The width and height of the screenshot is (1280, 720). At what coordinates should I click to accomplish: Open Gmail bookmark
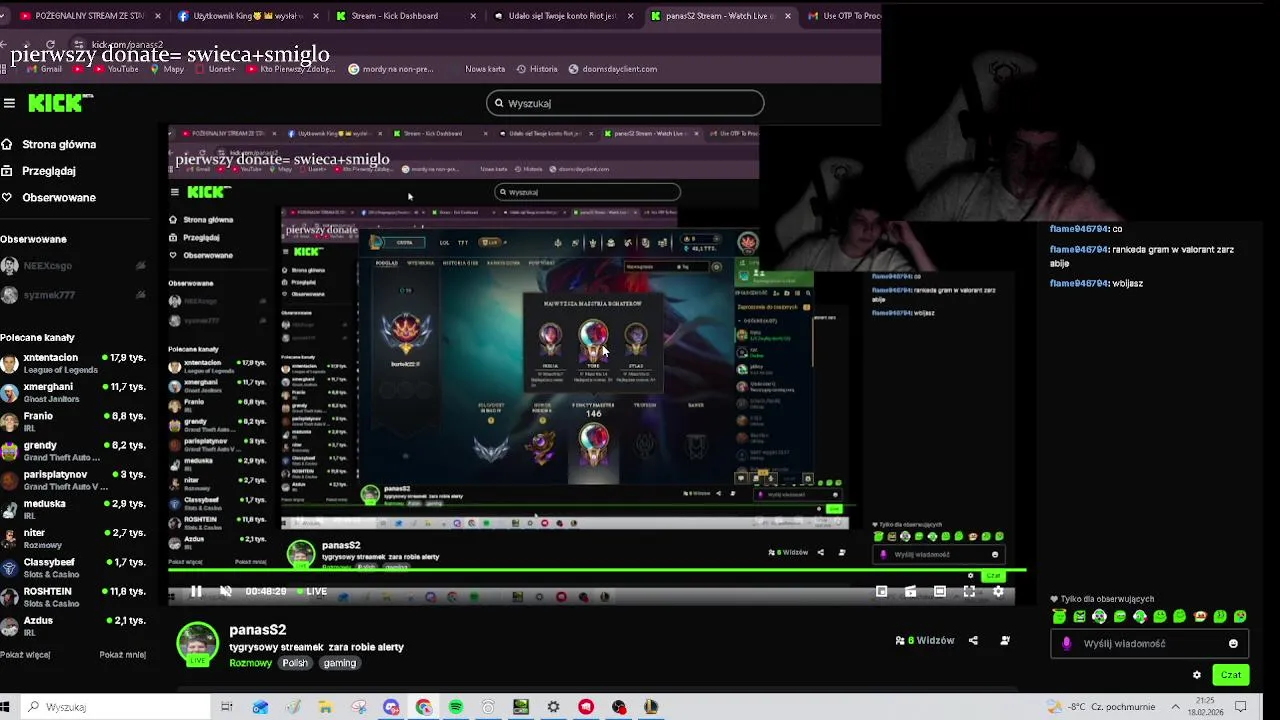pyautogui.click(x=44, y=69)
